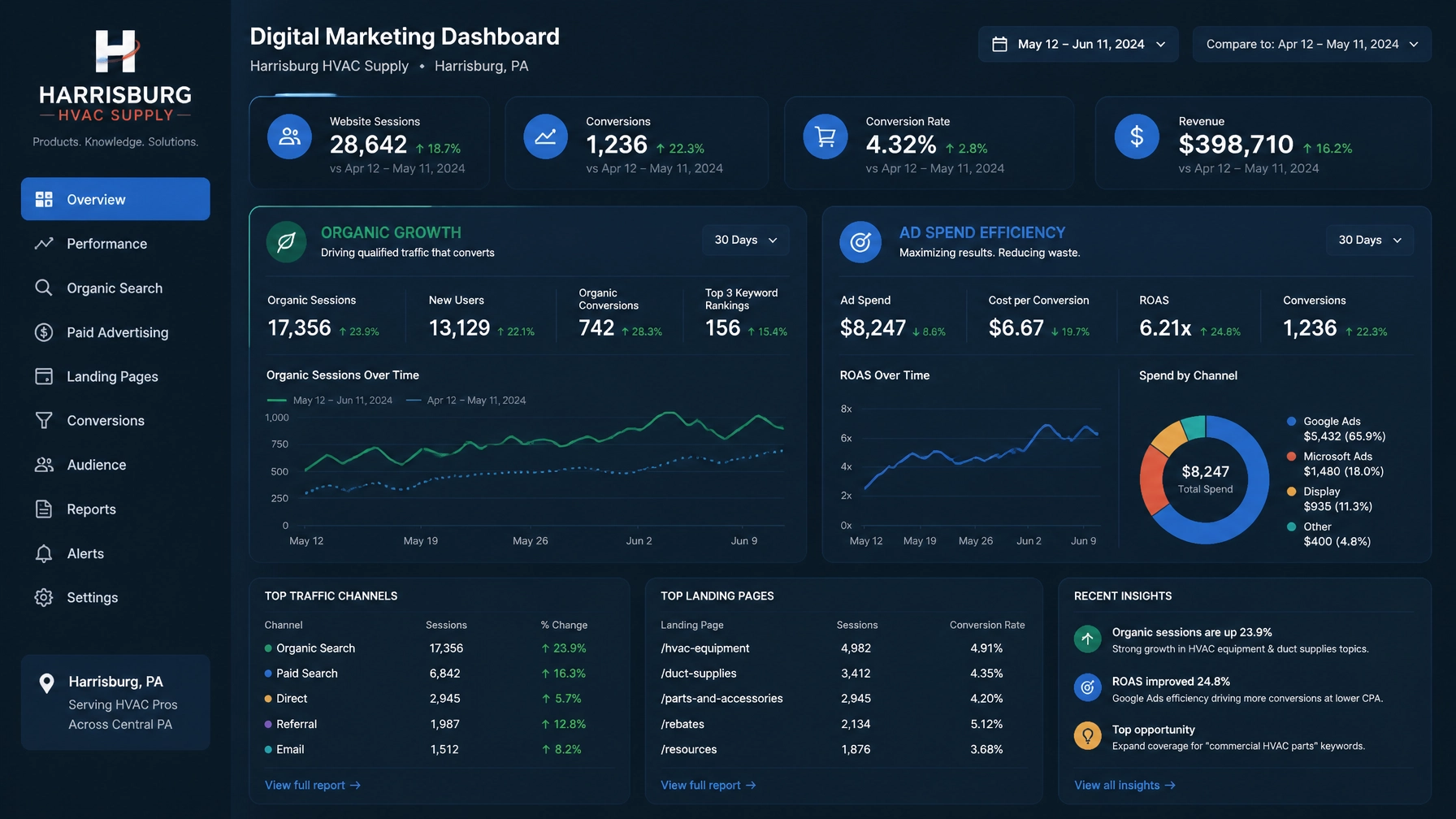The height and width of the screenshot is (819, 1456).
Task: Click Microsoft Ads red legend swatch
Action: [x=1291, y=456]
